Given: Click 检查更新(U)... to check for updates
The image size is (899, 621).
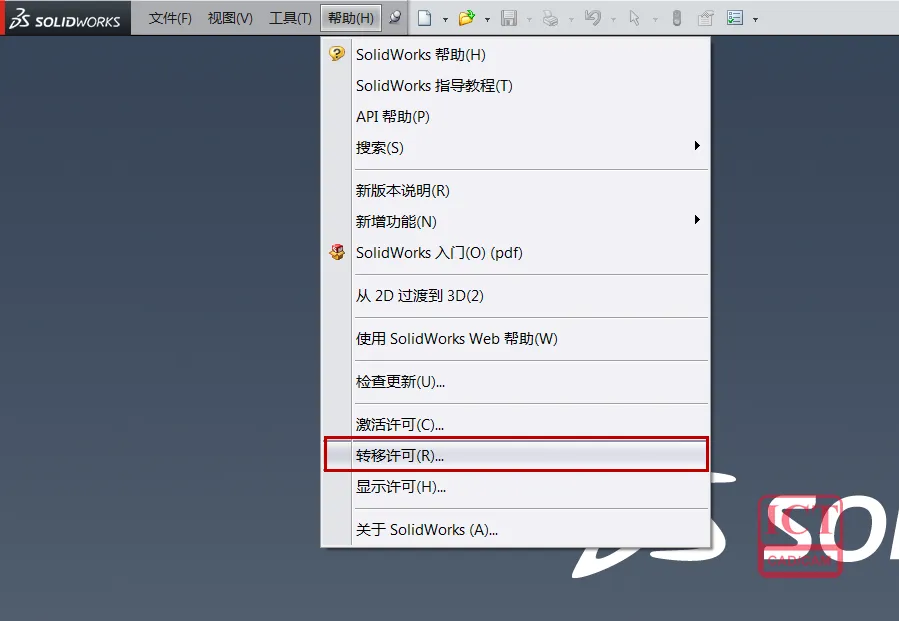Looking at the screenshot, I should pyautogui.click(x=516, y=381).
